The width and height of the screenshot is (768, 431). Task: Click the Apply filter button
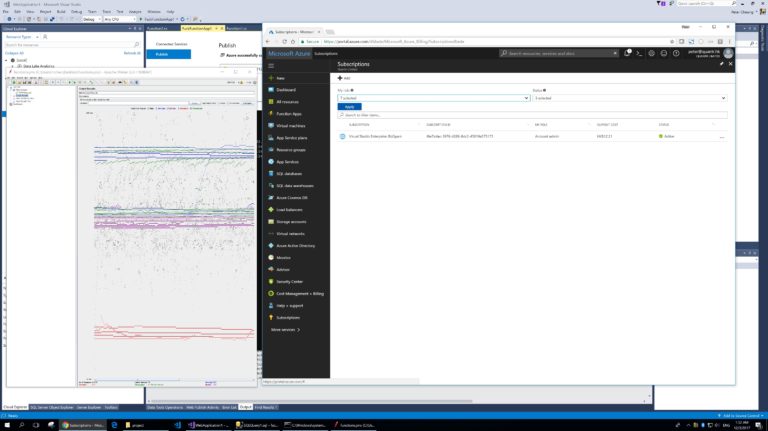click(349, 106)
